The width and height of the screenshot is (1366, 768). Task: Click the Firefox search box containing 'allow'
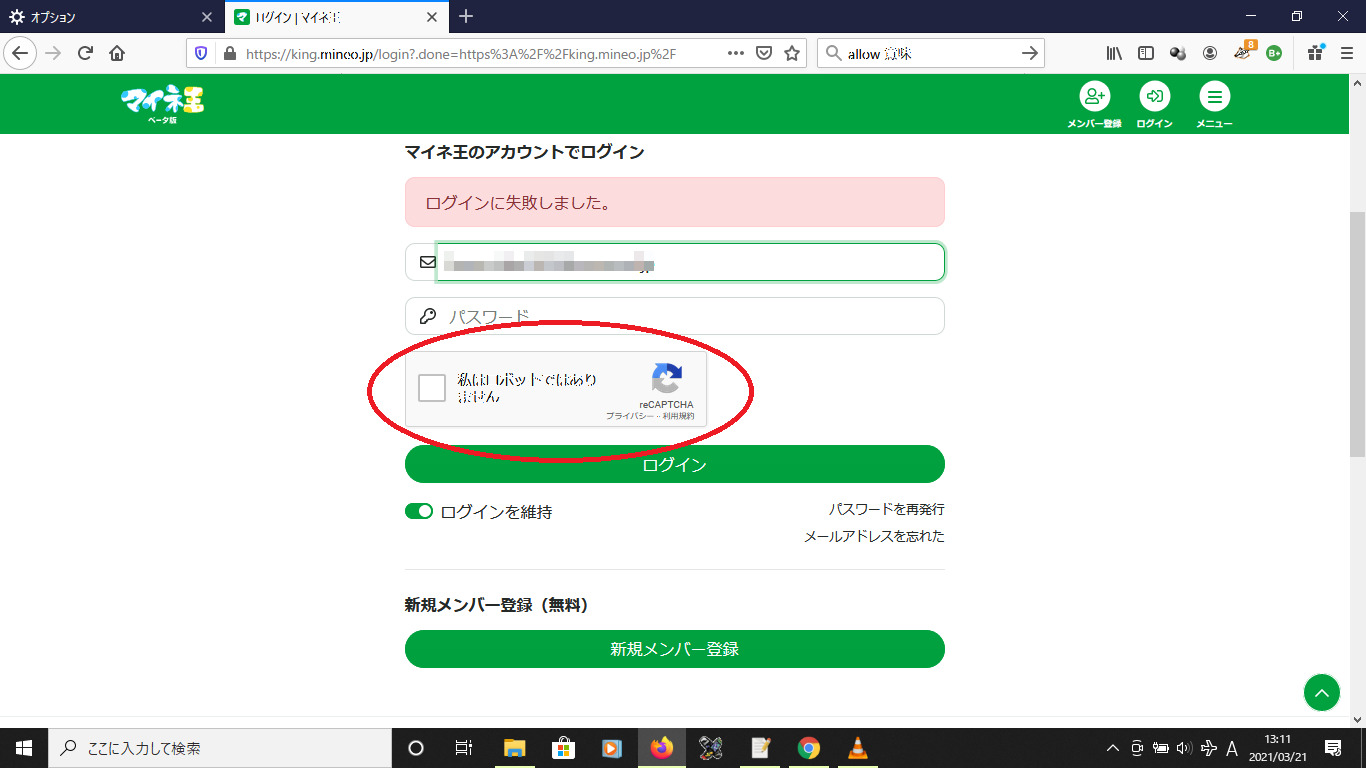pyautogui.click(x=930, y=54)
